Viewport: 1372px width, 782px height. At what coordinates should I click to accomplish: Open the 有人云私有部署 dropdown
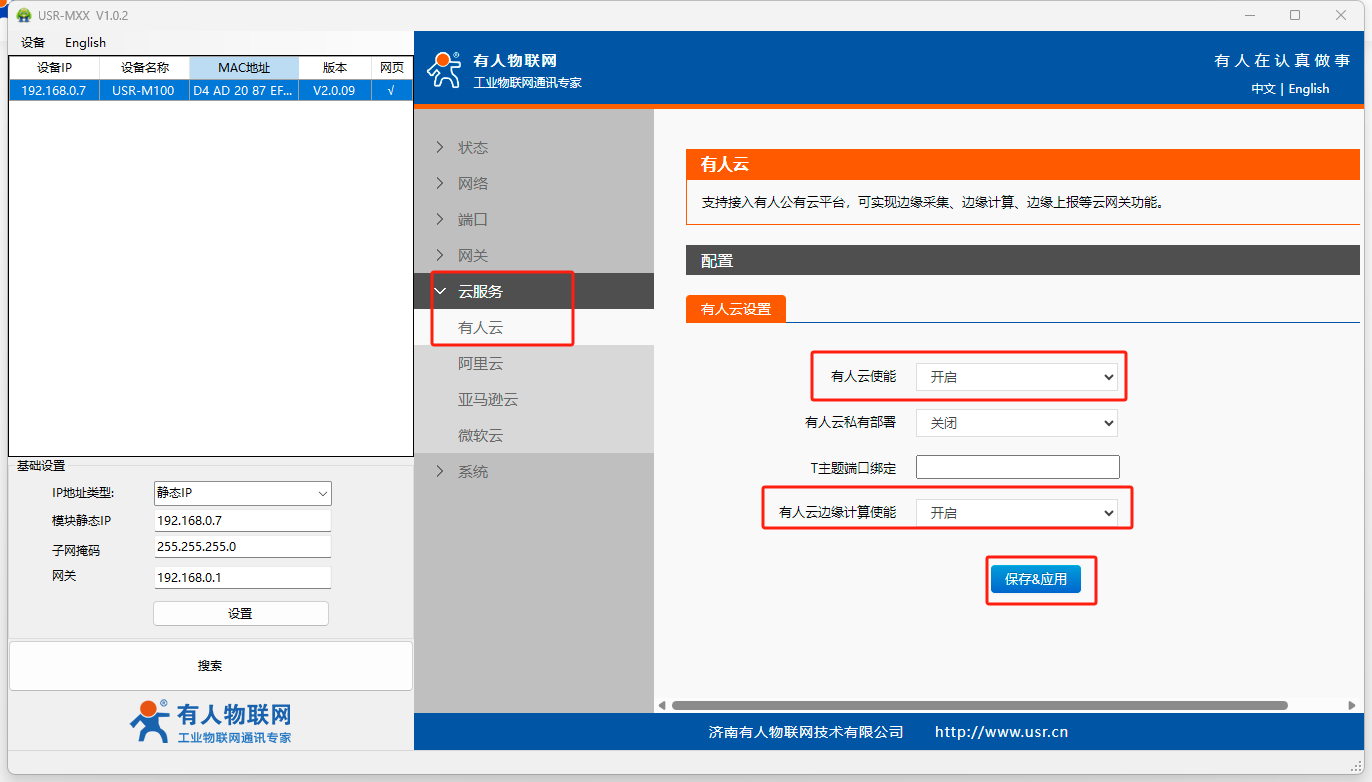click(x=1016, y=423)
